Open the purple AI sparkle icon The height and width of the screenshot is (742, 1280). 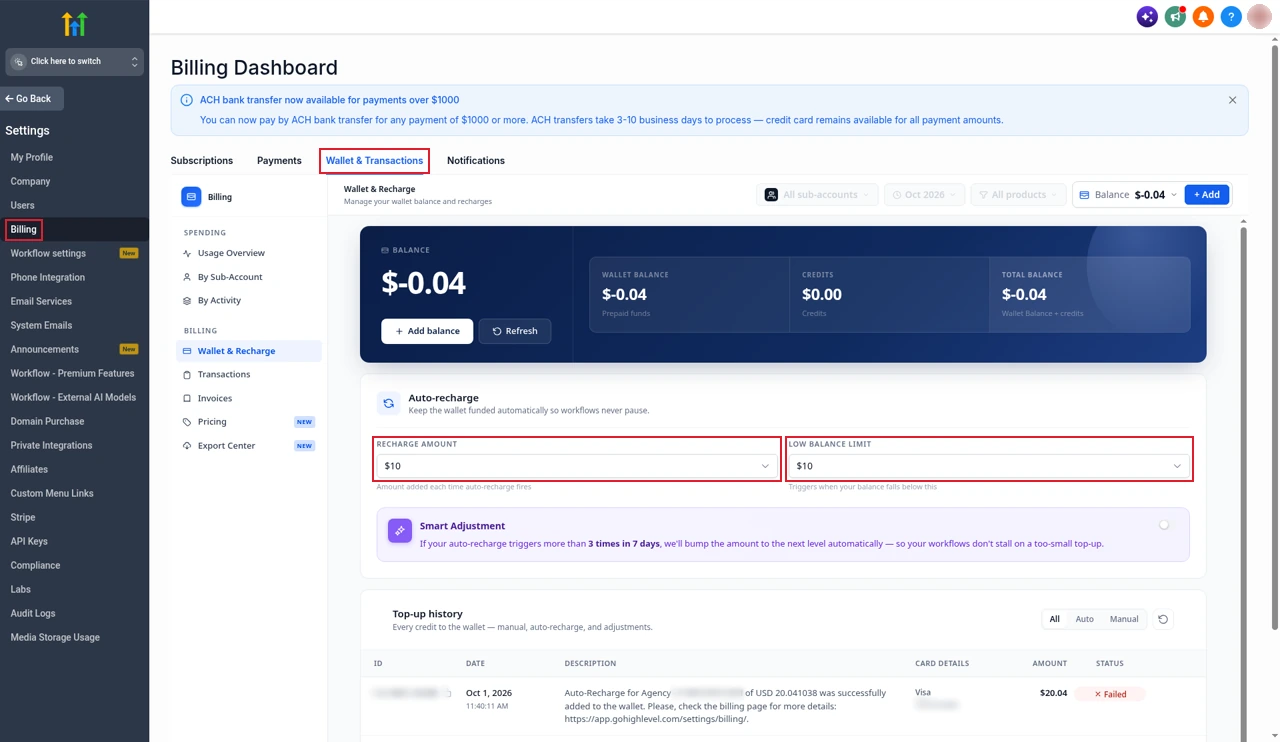(x=1147, y=17)
